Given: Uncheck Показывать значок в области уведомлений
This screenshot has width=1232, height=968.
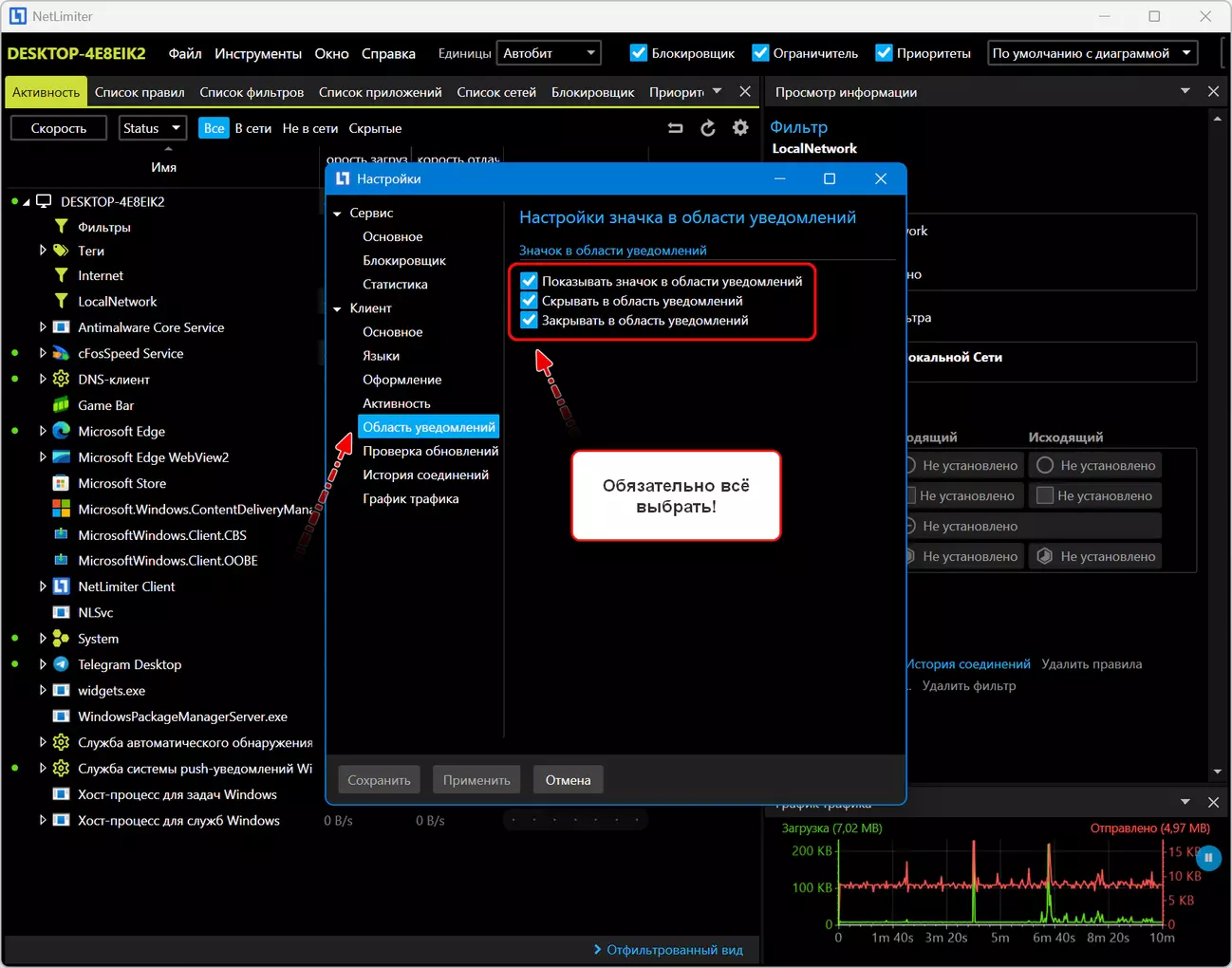Looking at the screenshot, I should tap(529, 281).
